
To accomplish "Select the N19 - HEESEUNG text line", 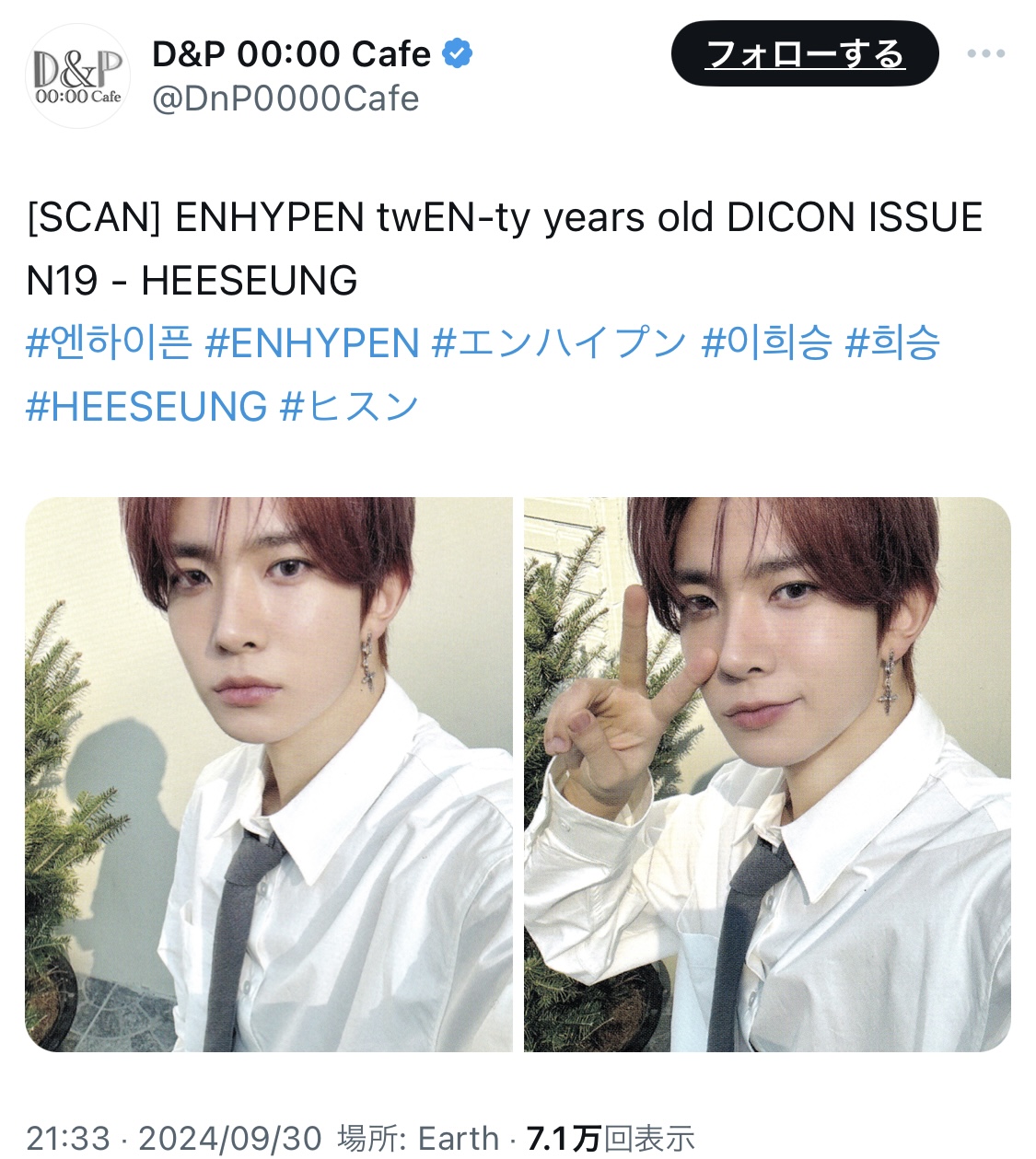I will point(192,281).
